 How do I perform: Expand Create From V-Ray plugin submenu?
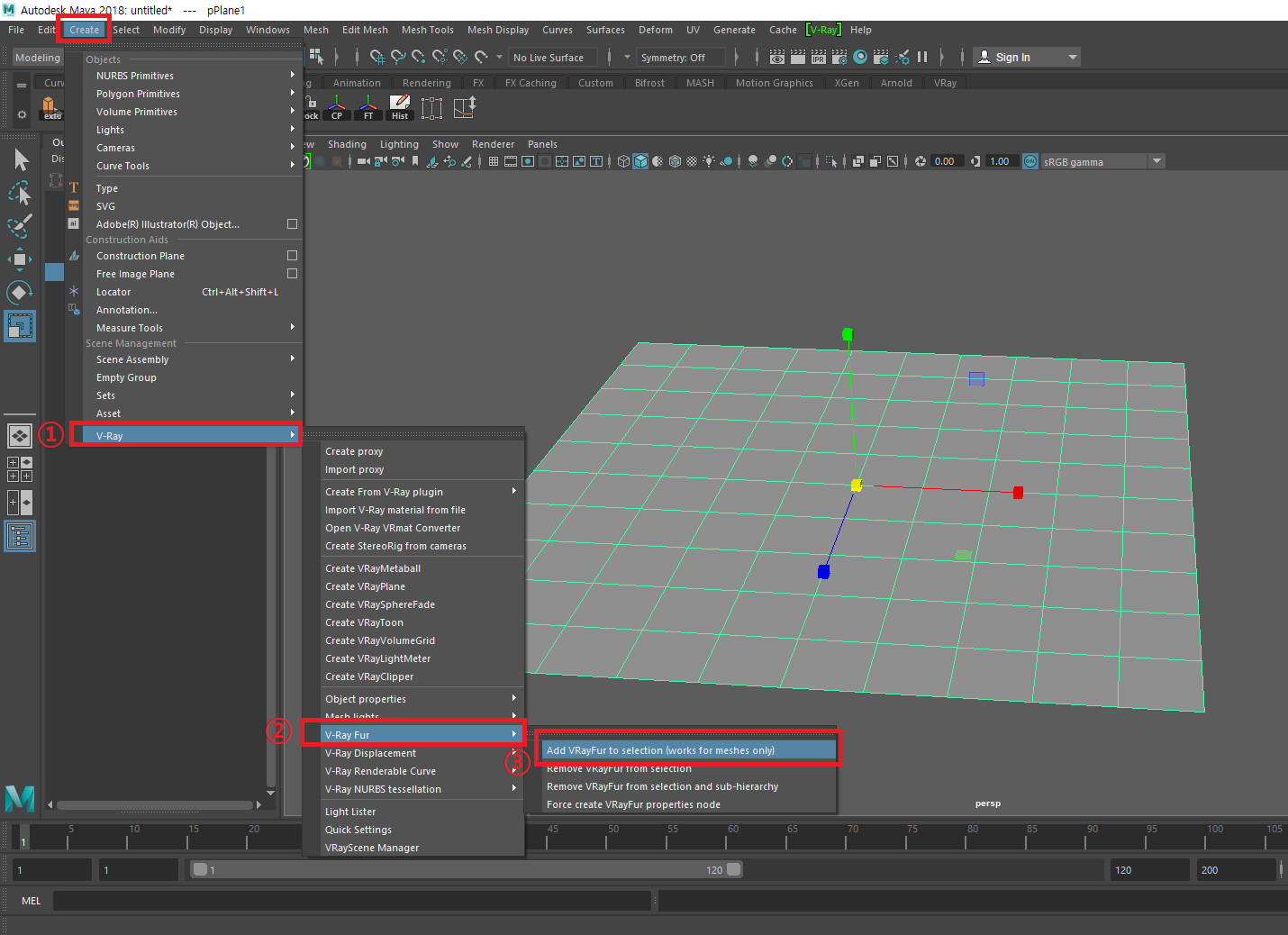pyautogui.click(x=422, y=492)
